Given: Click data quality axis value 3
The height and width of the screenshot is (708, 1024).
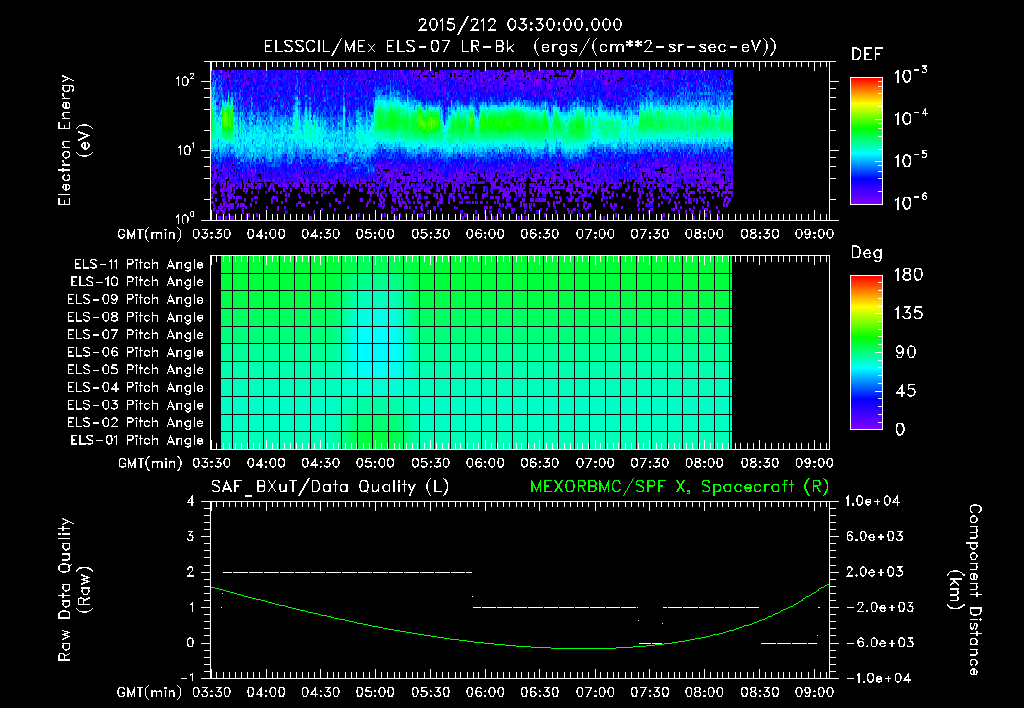Looking at the screenshot, I should coord(191,537).
